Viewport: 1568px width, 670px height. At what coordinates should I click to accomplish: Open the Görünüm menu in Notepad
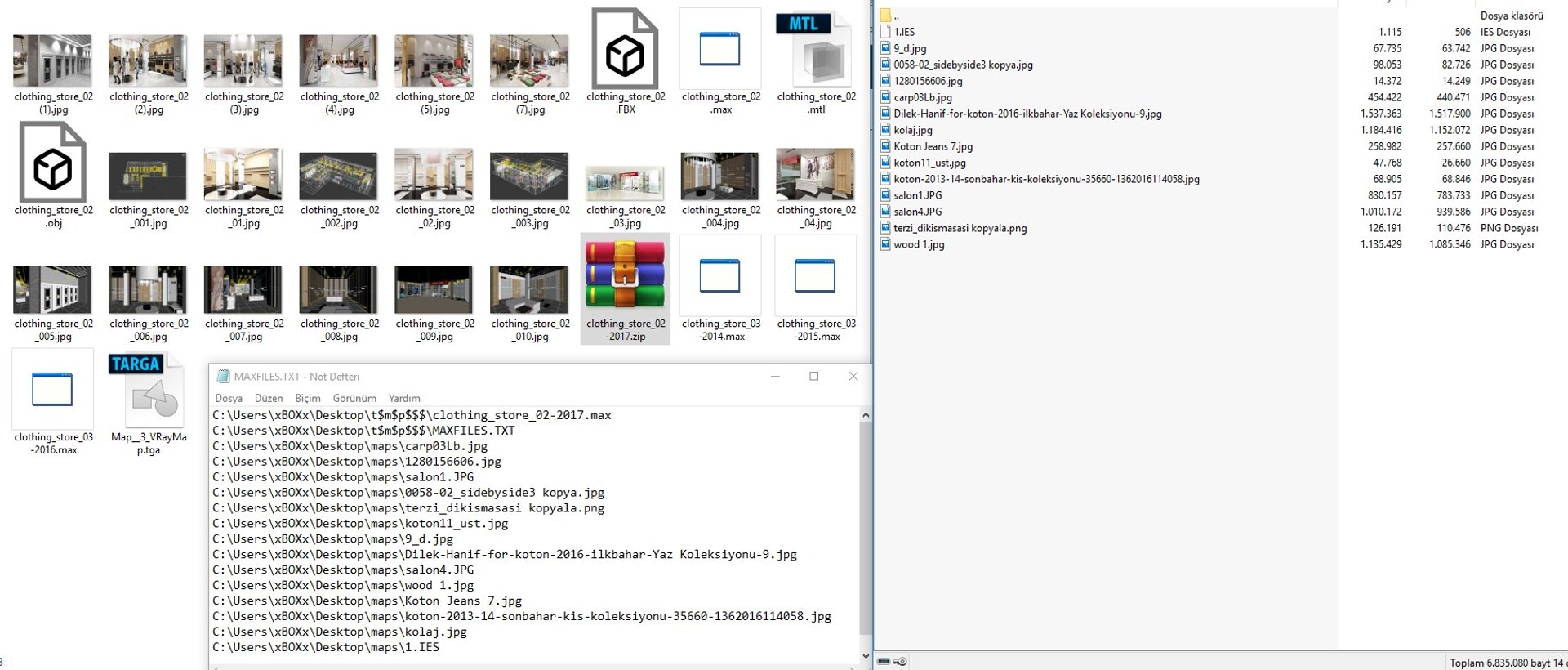pyautogui.click(x=354, y=398)
